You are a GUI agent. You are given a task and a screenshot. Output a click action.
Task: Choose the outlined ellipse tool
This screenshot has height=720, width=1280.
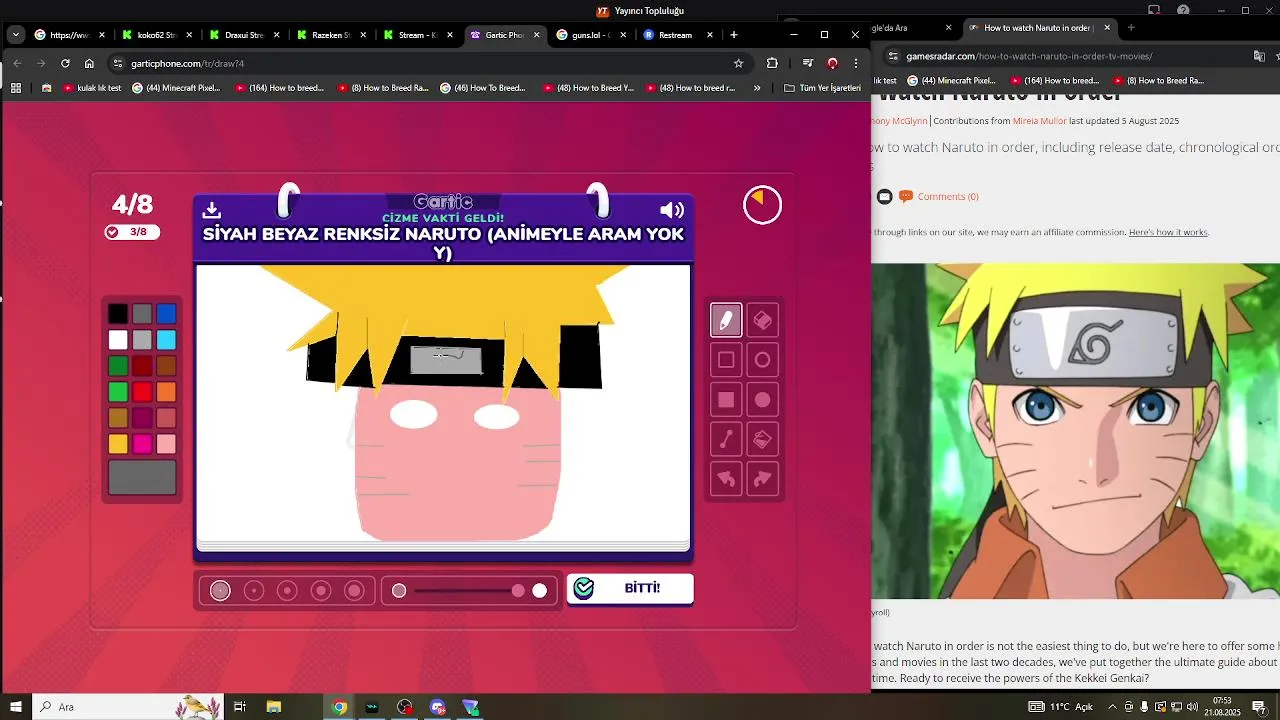[x=762, y=360]
